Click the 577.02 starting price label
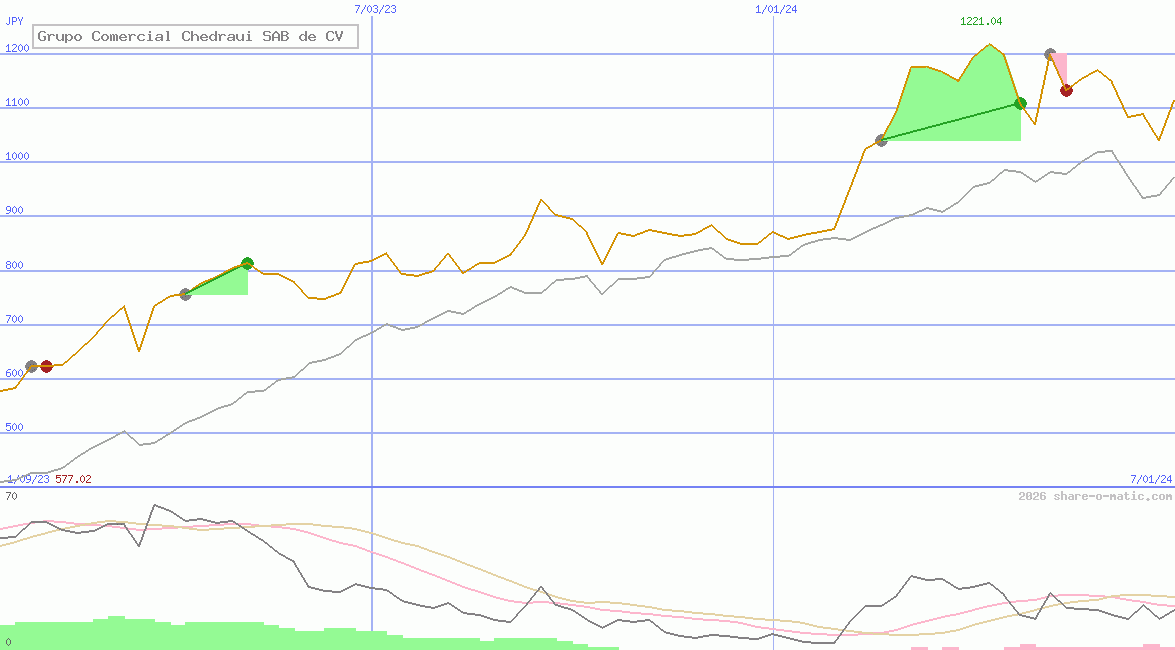This screenshot has height=650, width=1175. click(73, 479)
